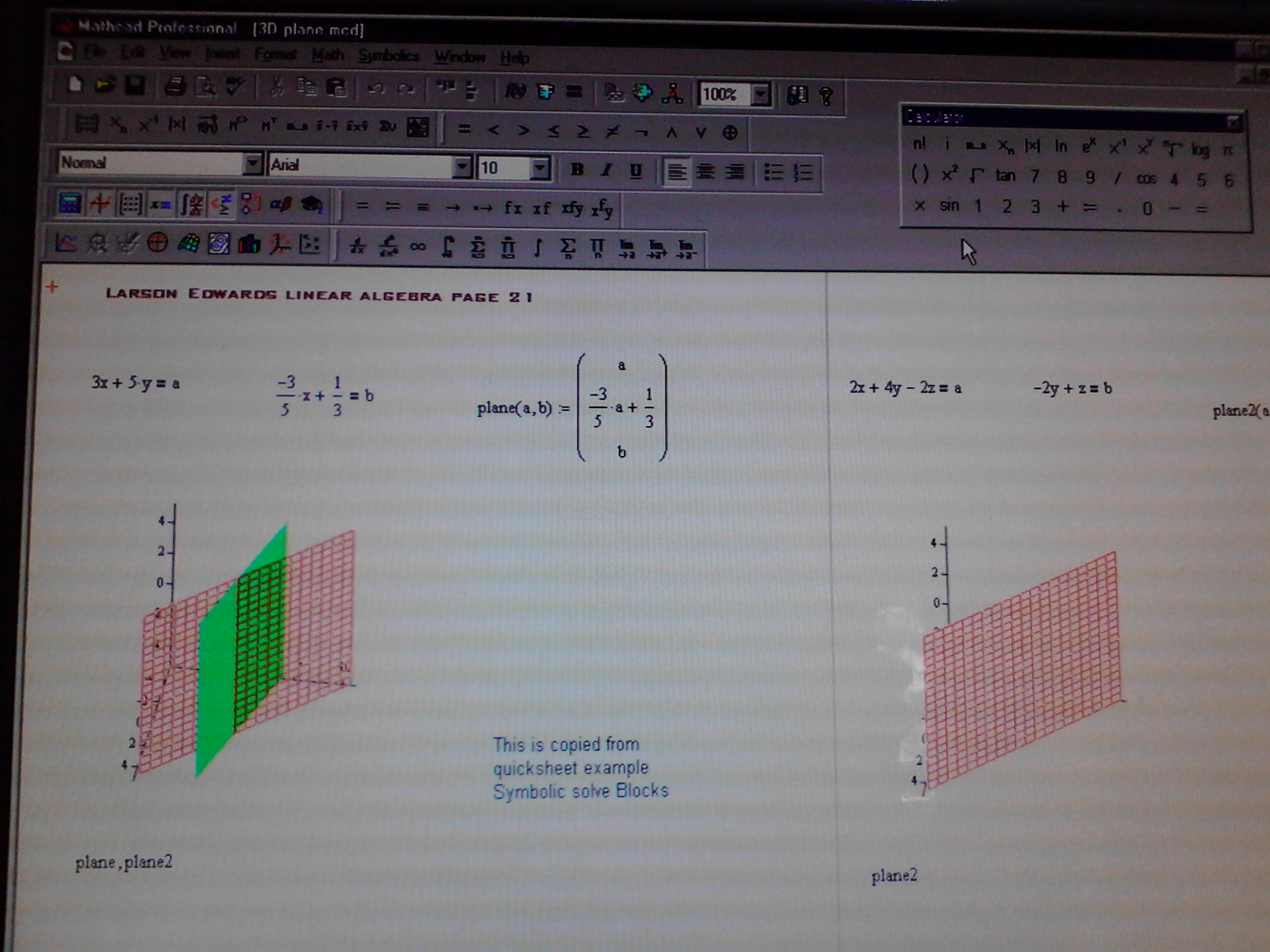Toggle underline text formatting

coord(636,170)
